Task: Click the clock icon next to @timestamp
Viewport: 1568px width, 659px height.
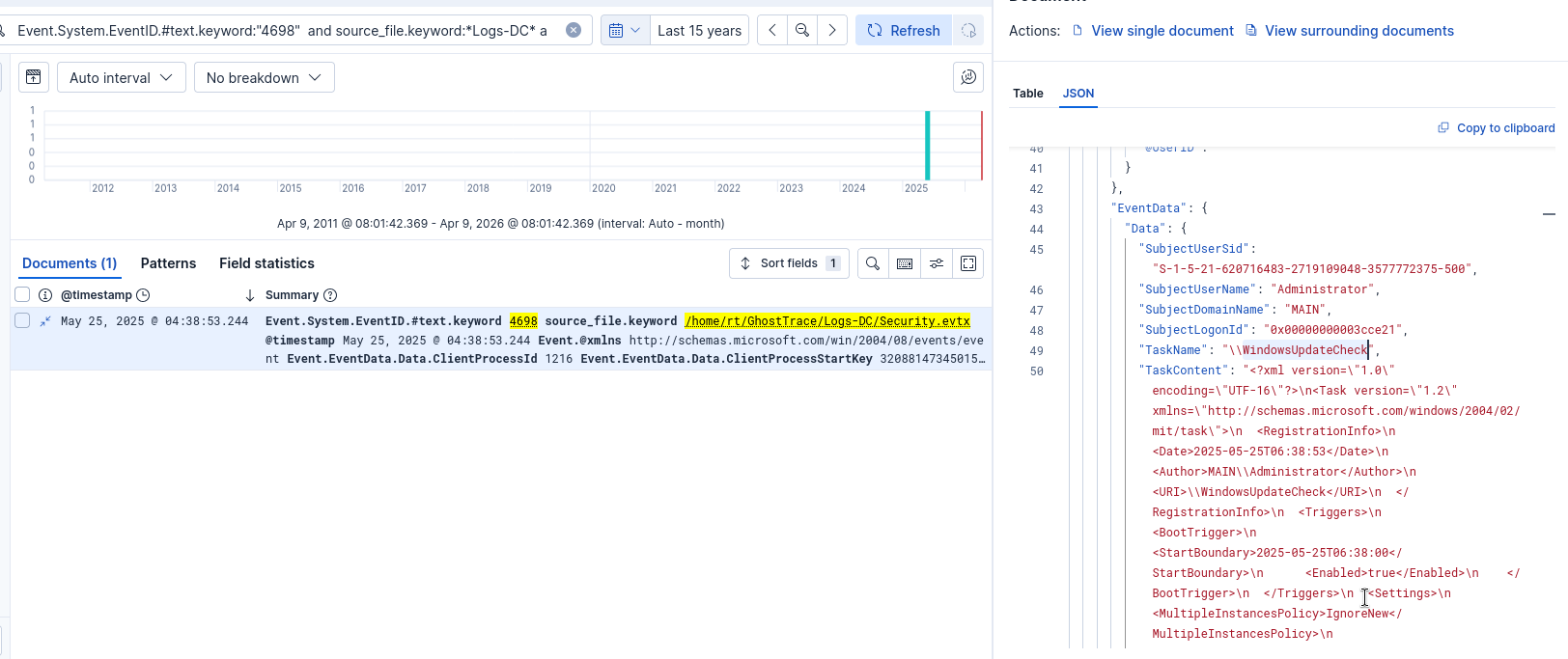Action: 143,295
